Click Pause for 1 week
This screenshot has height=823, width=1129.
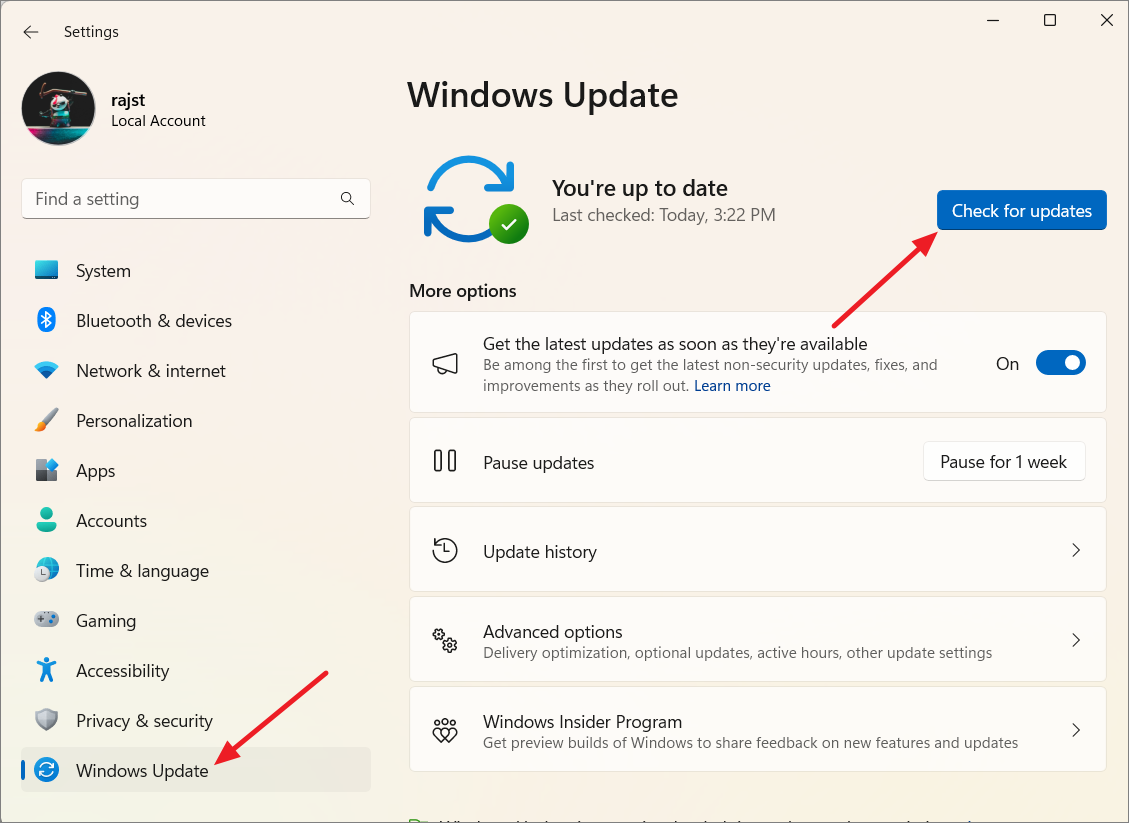[1003, 461]
